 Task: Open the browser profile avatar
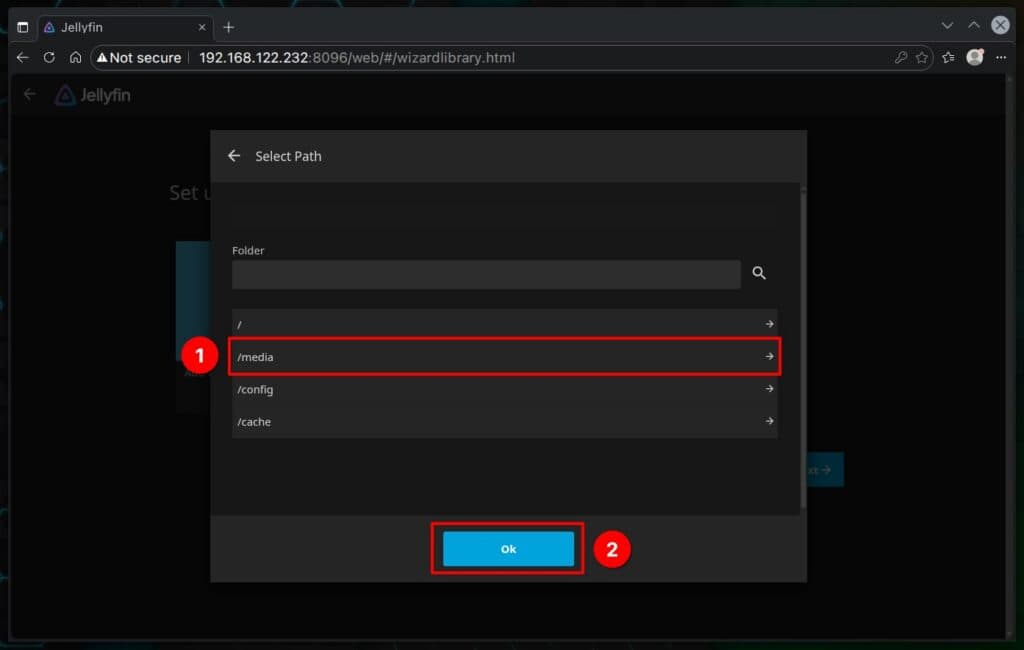point(975,58)
